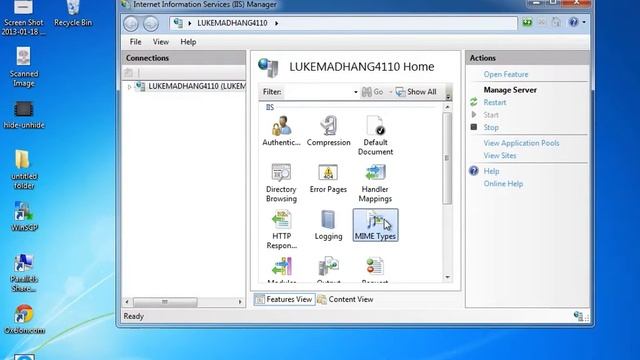Click the Go filter button
Viewport: 640px width, 360px height.
[373, 92]
